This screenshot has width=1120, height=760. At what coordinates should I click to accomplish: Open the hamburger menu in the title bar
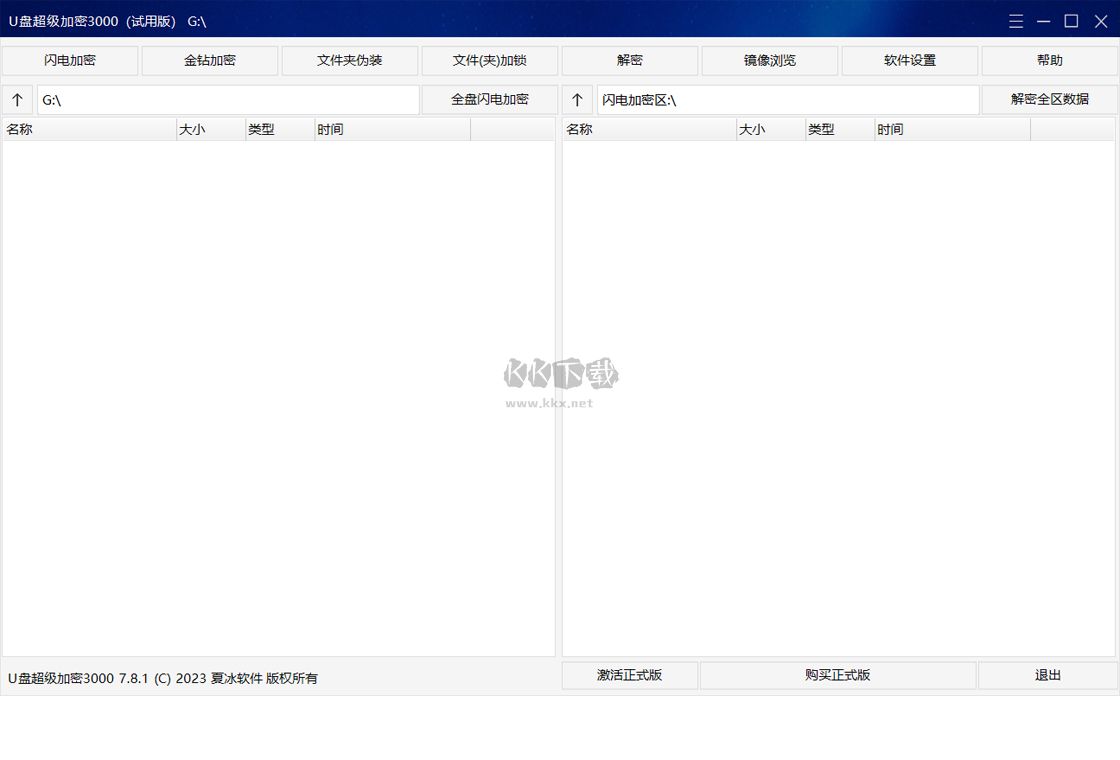pyautogui.click(x=1015, y=20)
